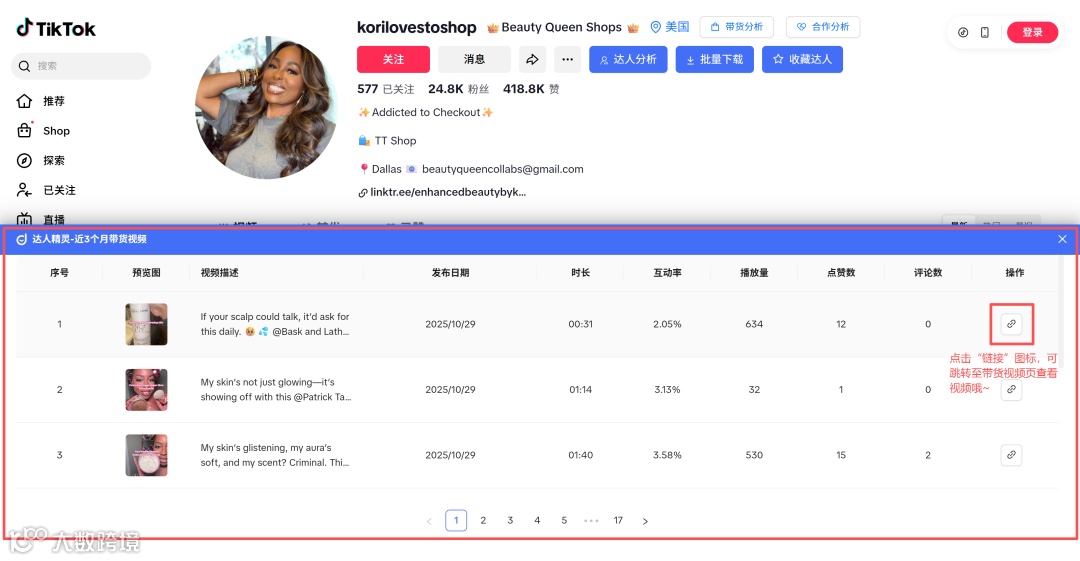Click the 批量下载 button
The height and width of the screenshot is (561, 1080).
715,59
